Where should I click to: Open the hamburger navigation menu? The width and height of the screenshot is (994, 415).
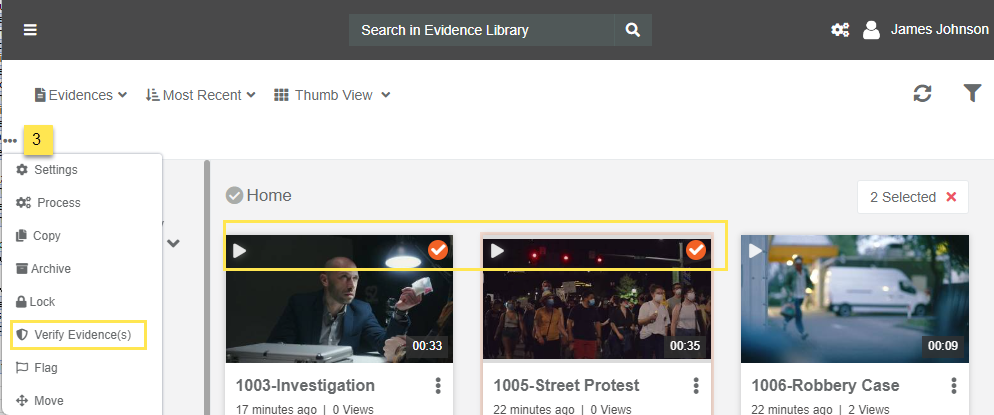(31, 30)
